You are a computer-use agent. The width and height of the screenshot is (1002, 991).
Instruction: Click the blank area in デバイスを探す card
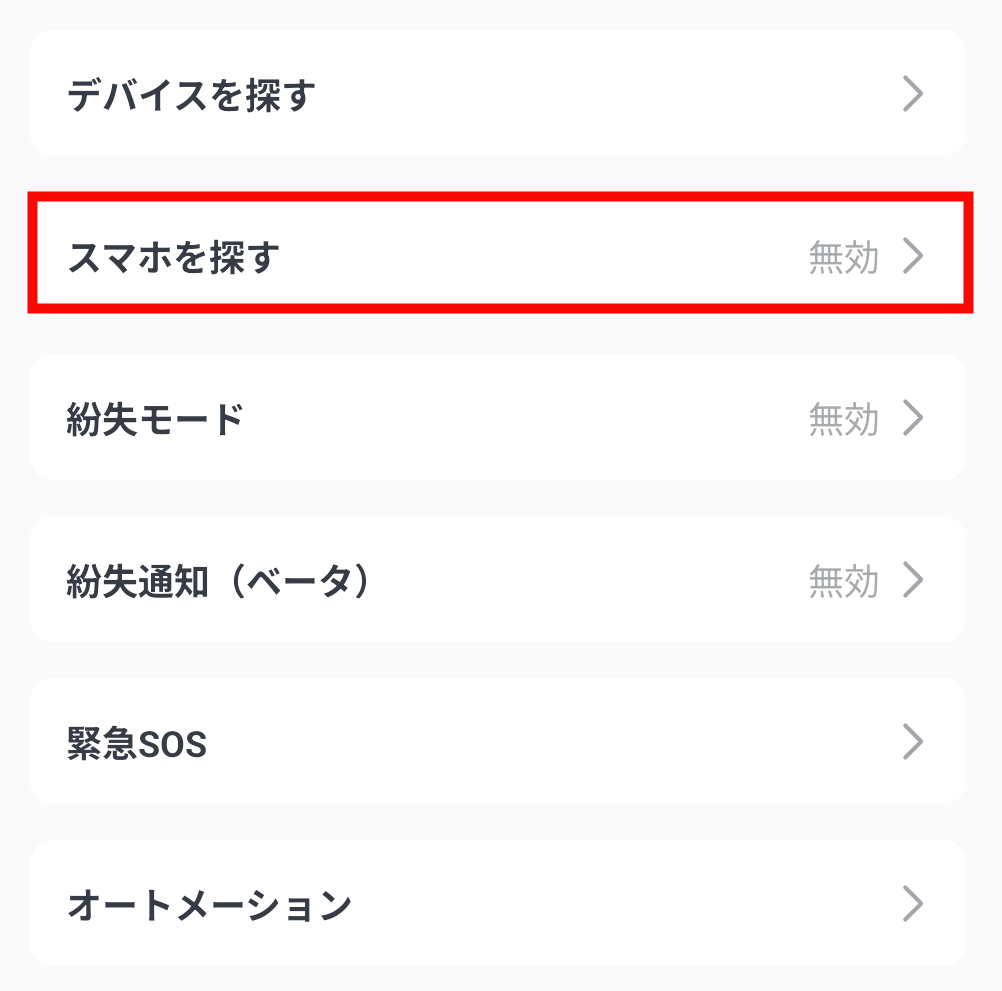(x=600, y=95)
